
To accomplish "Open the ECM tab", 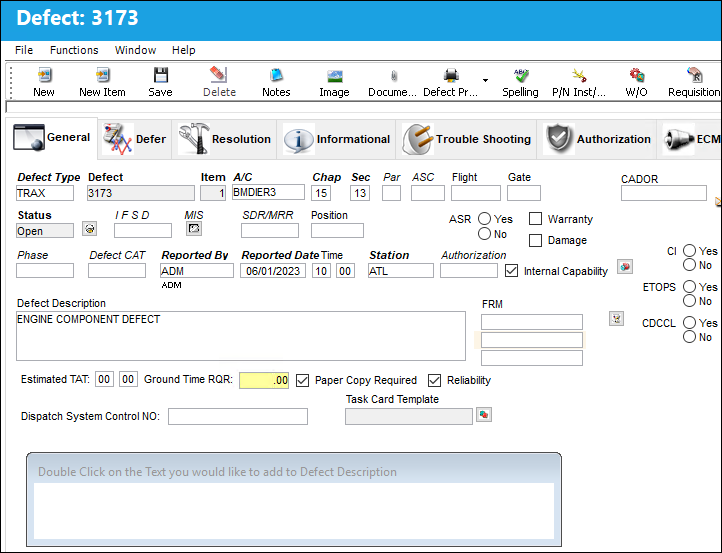I will click(x=690, y=139).
